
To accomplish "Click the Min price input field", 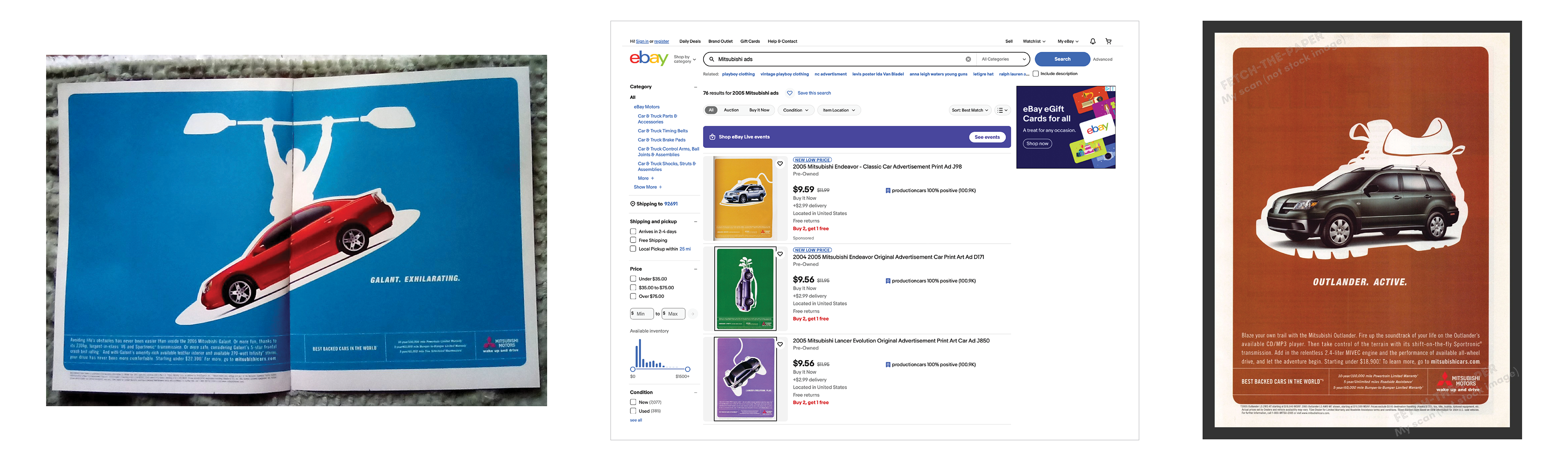I will 642,314.
